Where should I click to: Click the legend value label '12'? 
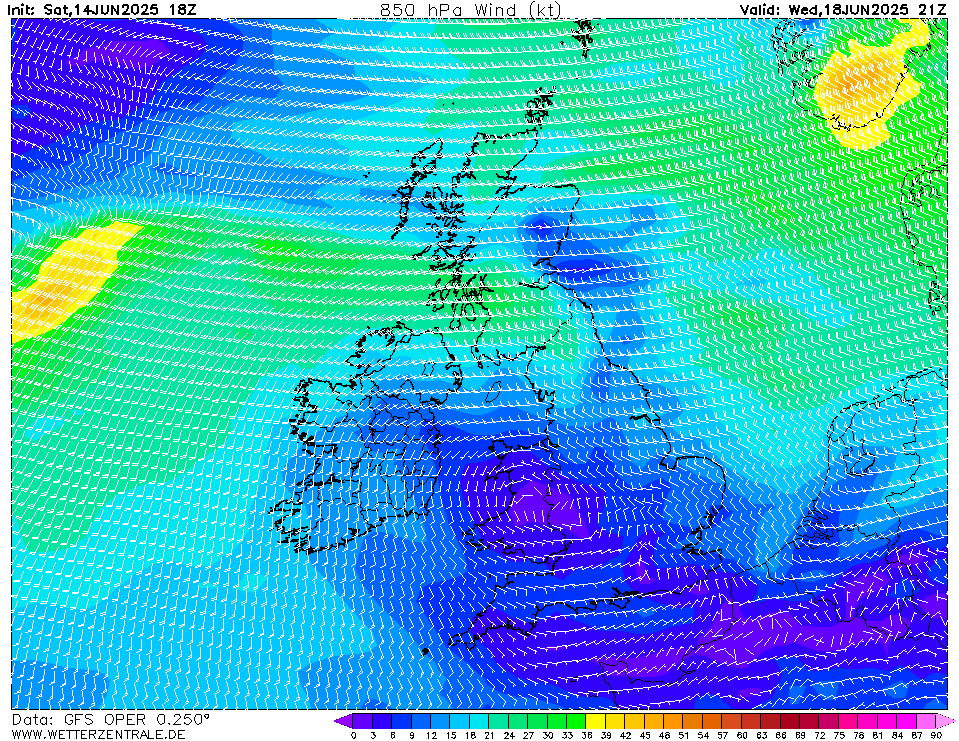[431, 735]
